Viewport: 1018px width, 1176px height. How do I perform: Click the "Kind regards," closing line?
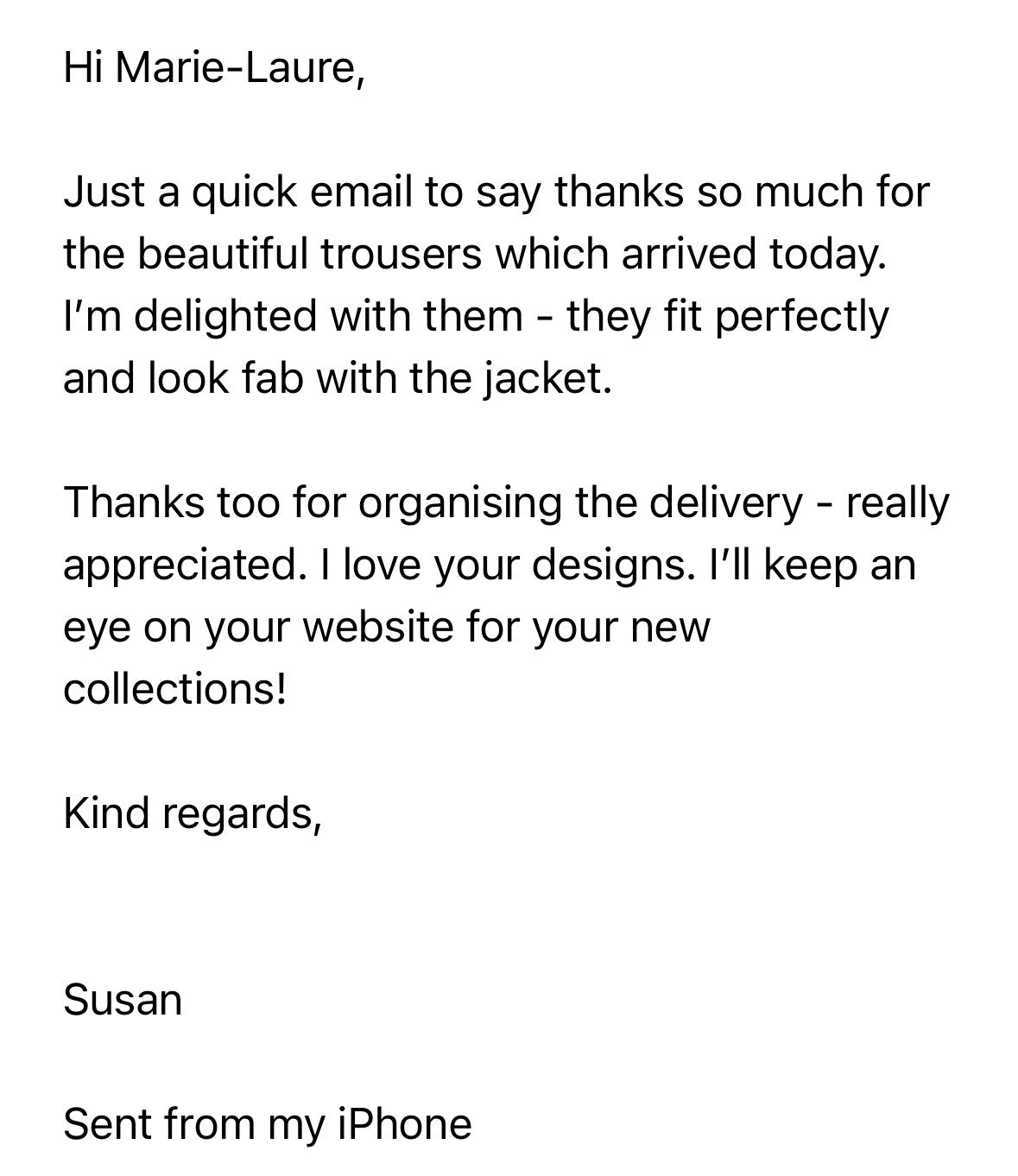(x=193, y=813)
